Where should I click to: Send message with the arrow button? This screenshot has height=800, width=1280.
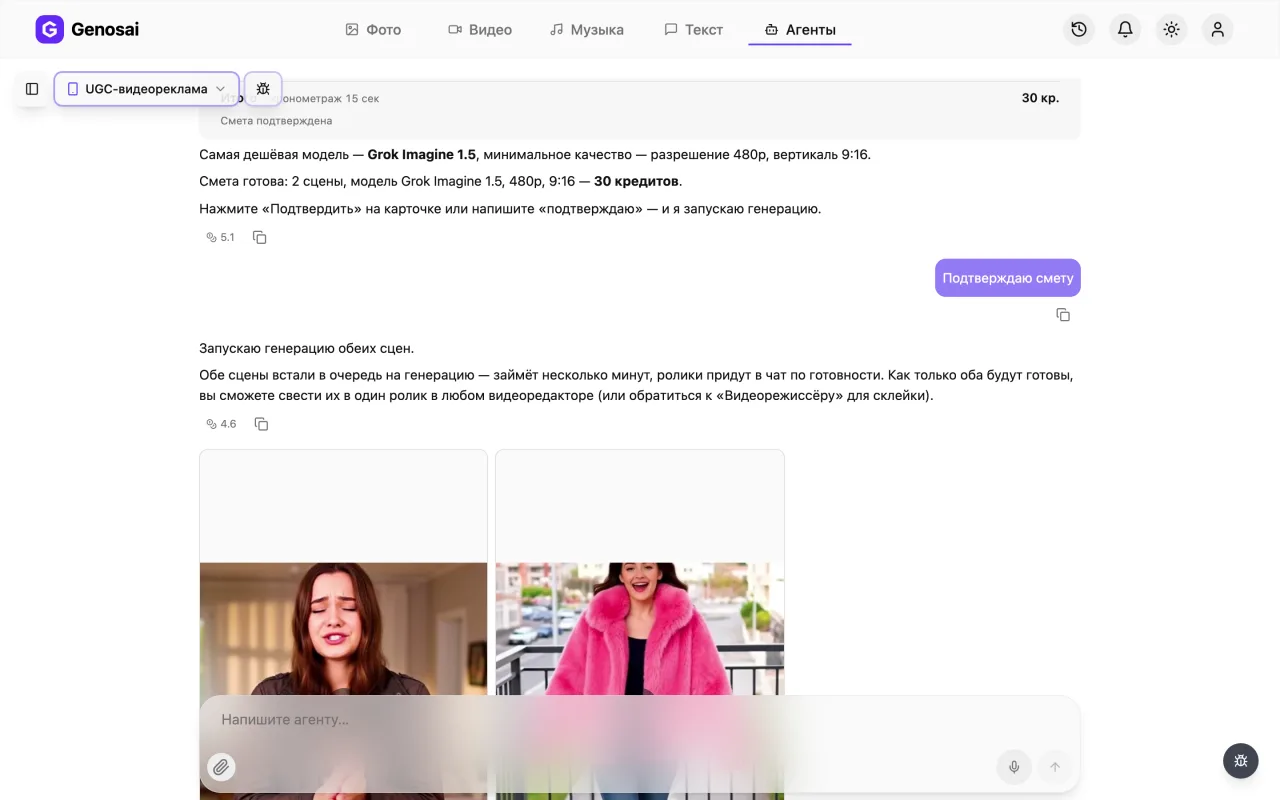pos(1054,767)
